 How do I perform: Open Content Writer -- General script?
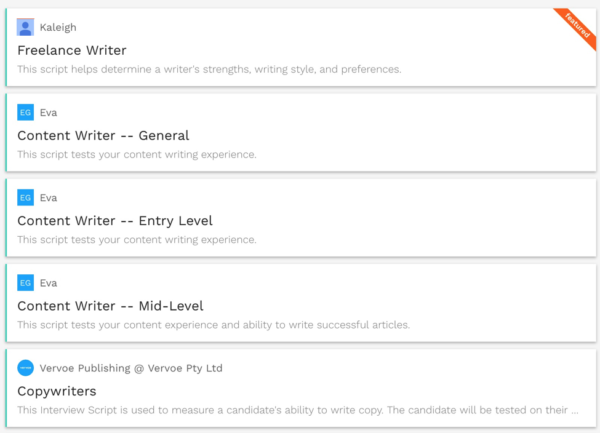103,135
